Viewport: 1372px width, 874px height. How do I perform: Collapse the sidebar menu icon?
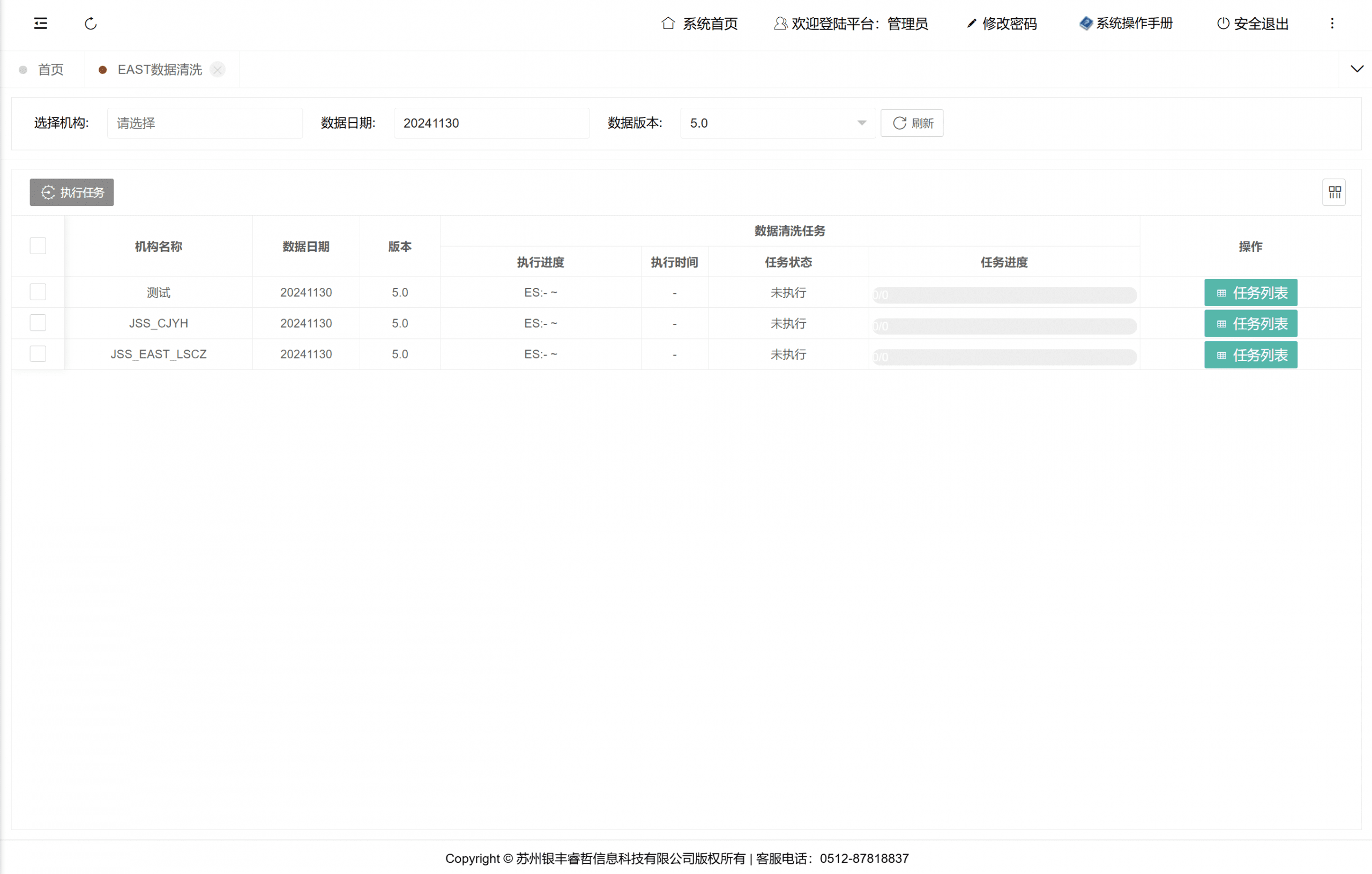point(40,24)
